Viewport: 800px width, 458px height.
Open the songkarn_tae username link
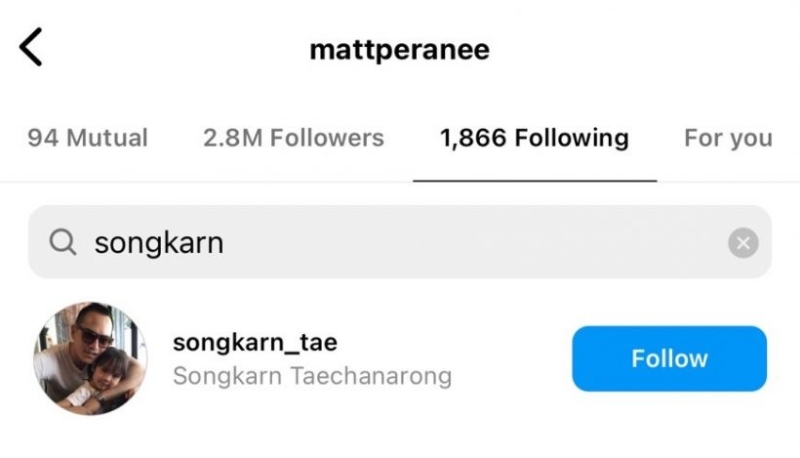[x=255, y=342]
